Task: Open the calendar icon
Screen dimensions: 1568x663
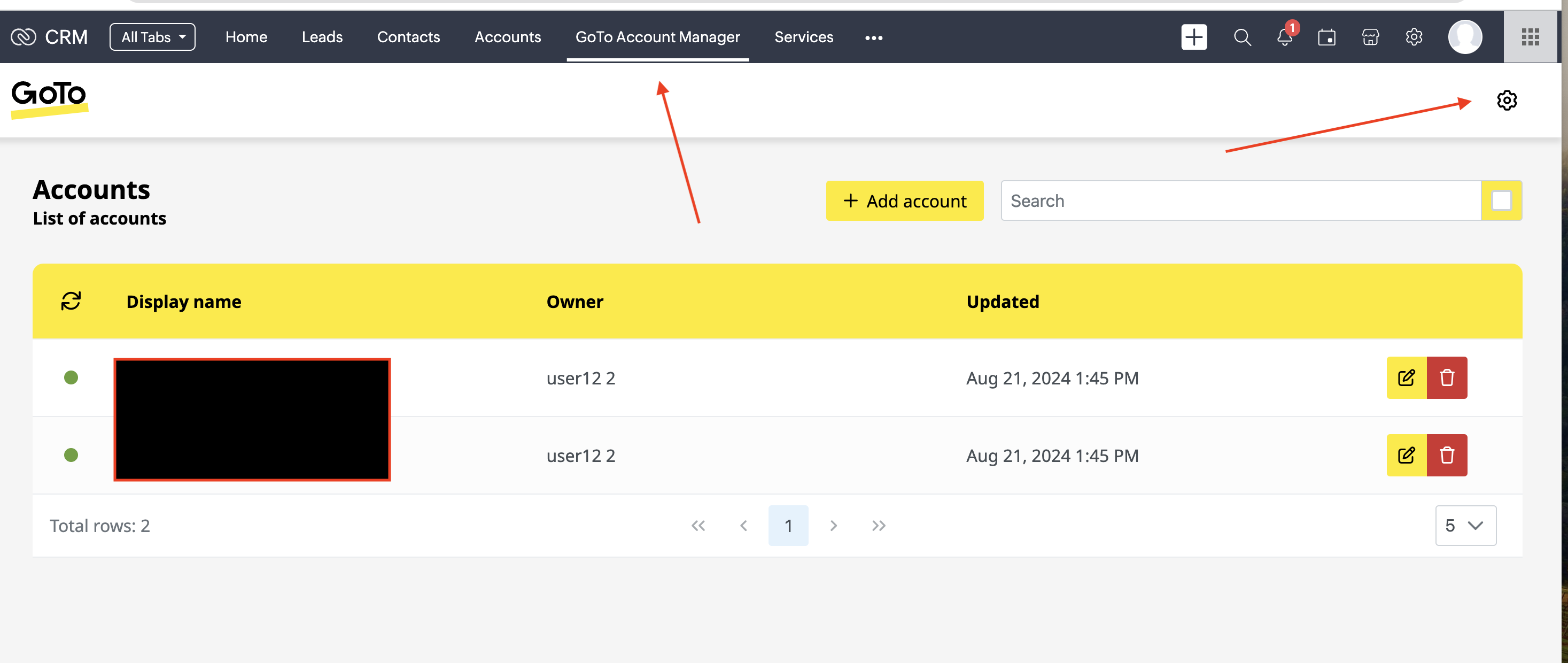Action: tap(1327, 37)
